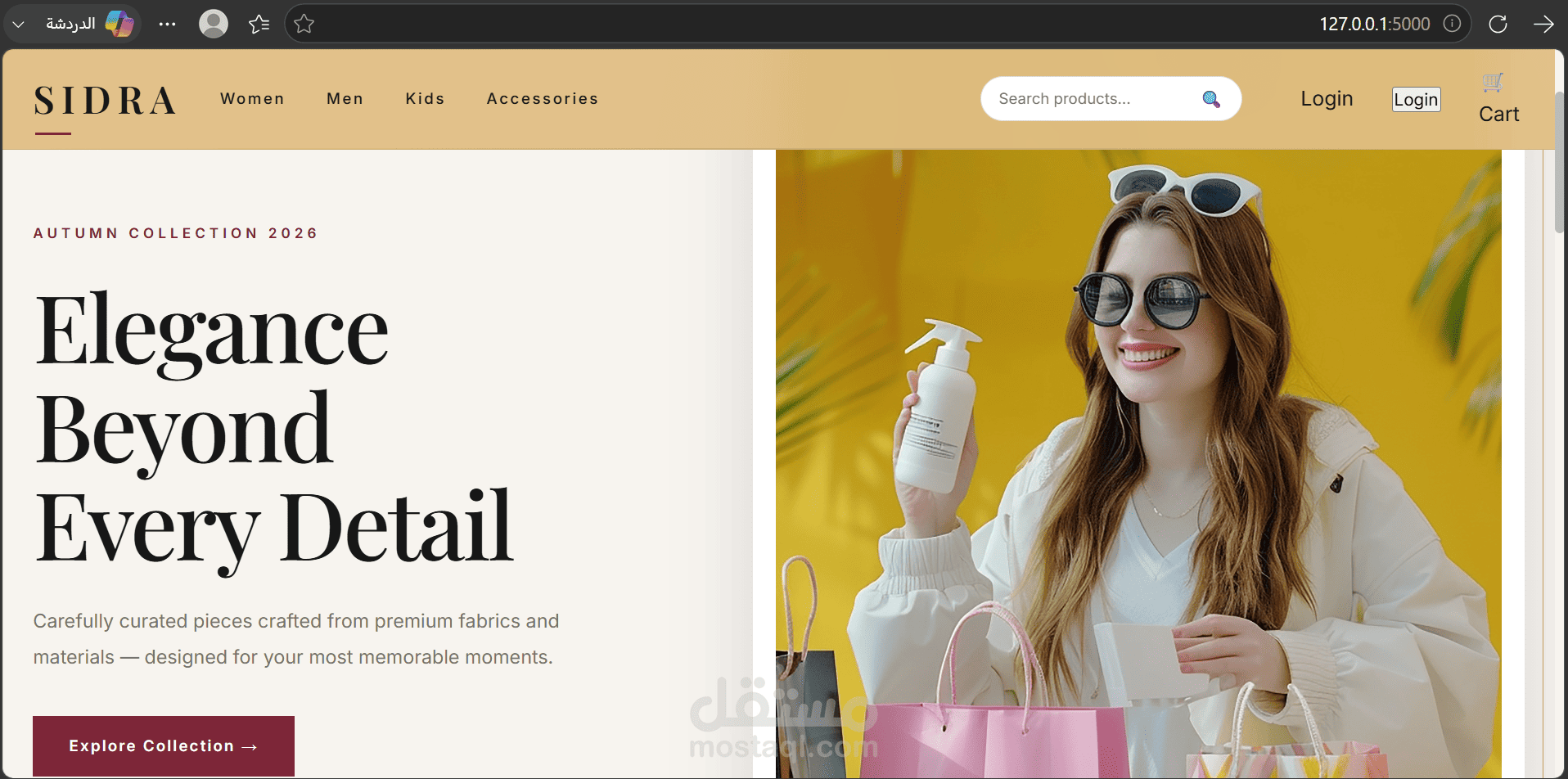Click the magnifier search icon

click(x=1211, y=99)
